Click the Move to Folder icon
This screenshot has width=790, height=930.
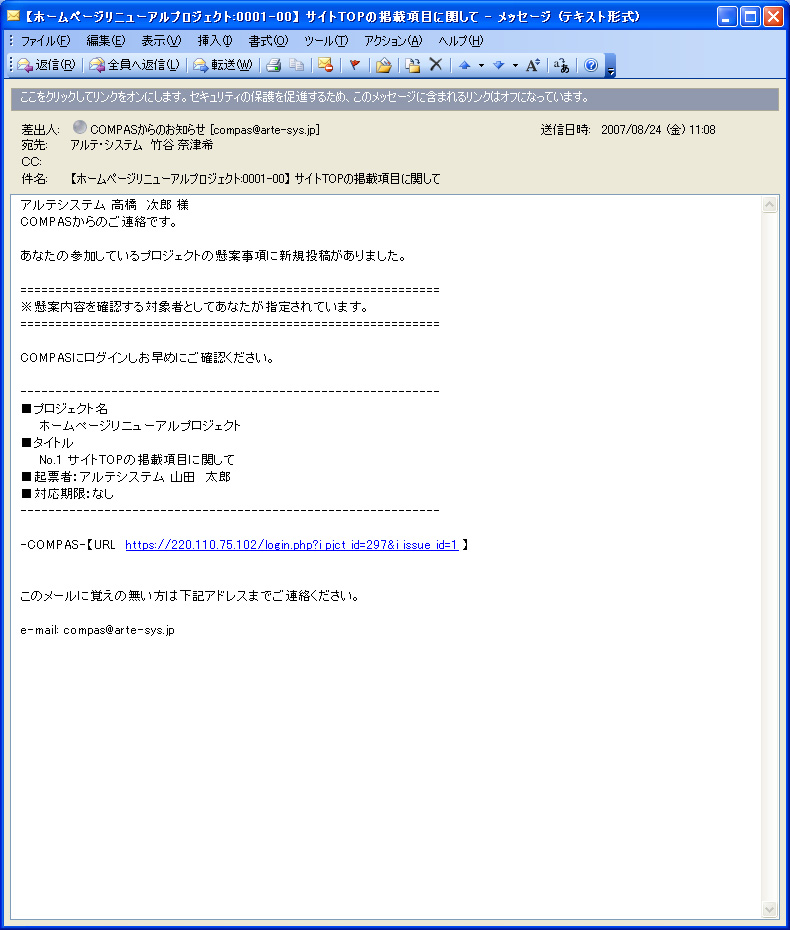click(384, 65)
